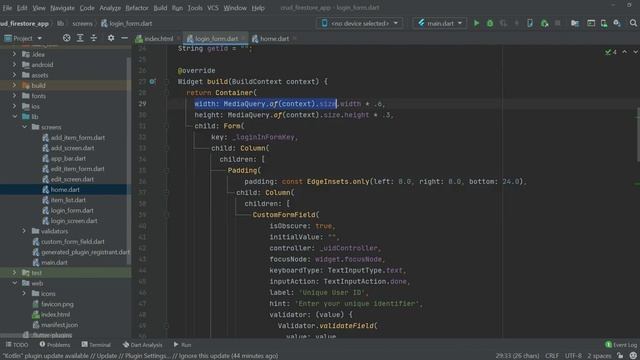Select custom_form_field.dart in project tree
640x360 pixels.
(72, 242)
